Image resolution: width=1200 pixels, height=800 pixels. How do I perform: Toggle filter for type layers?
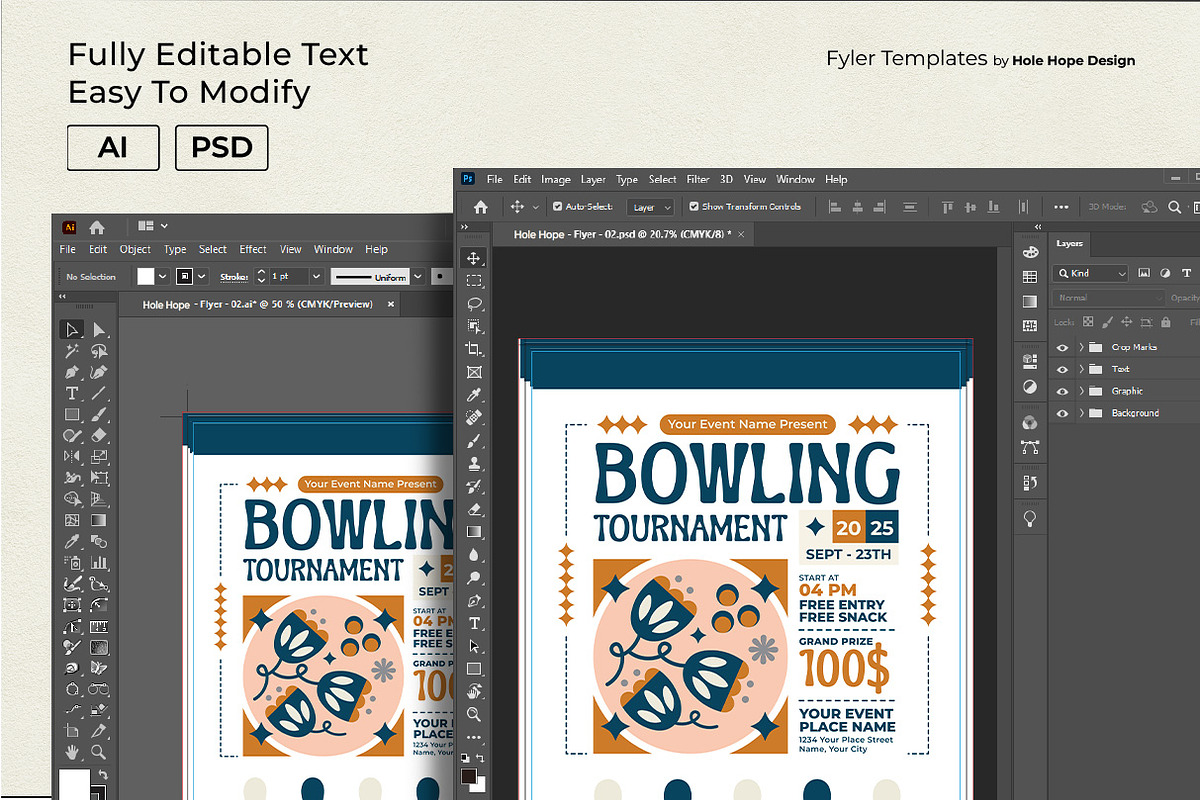click(x=1186, y=272)
